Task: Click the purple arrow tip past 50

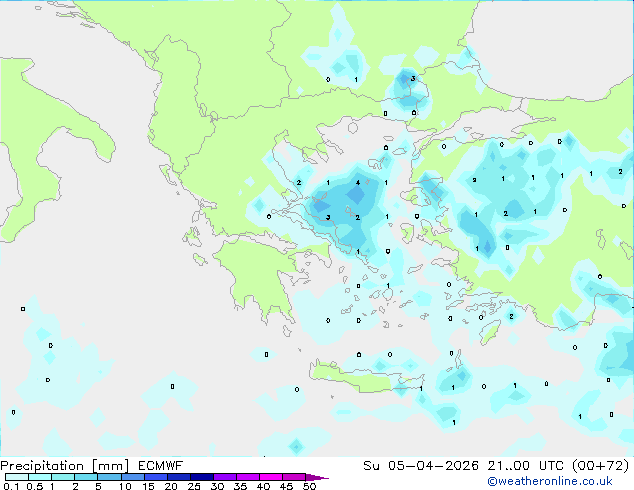Action: coord(317,477)
